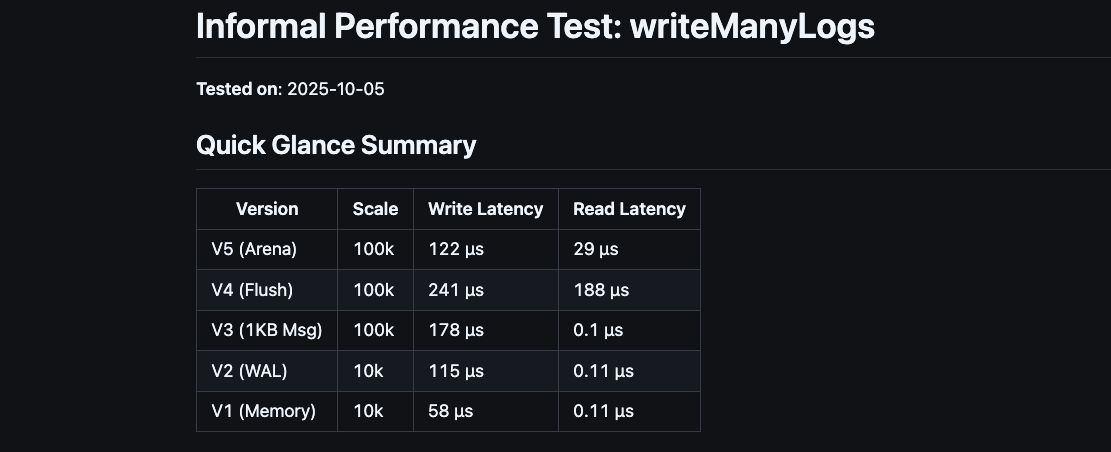Click the 'Version' column header
The height and width of the screenshot is (452, 1111).
pos(267,209)
